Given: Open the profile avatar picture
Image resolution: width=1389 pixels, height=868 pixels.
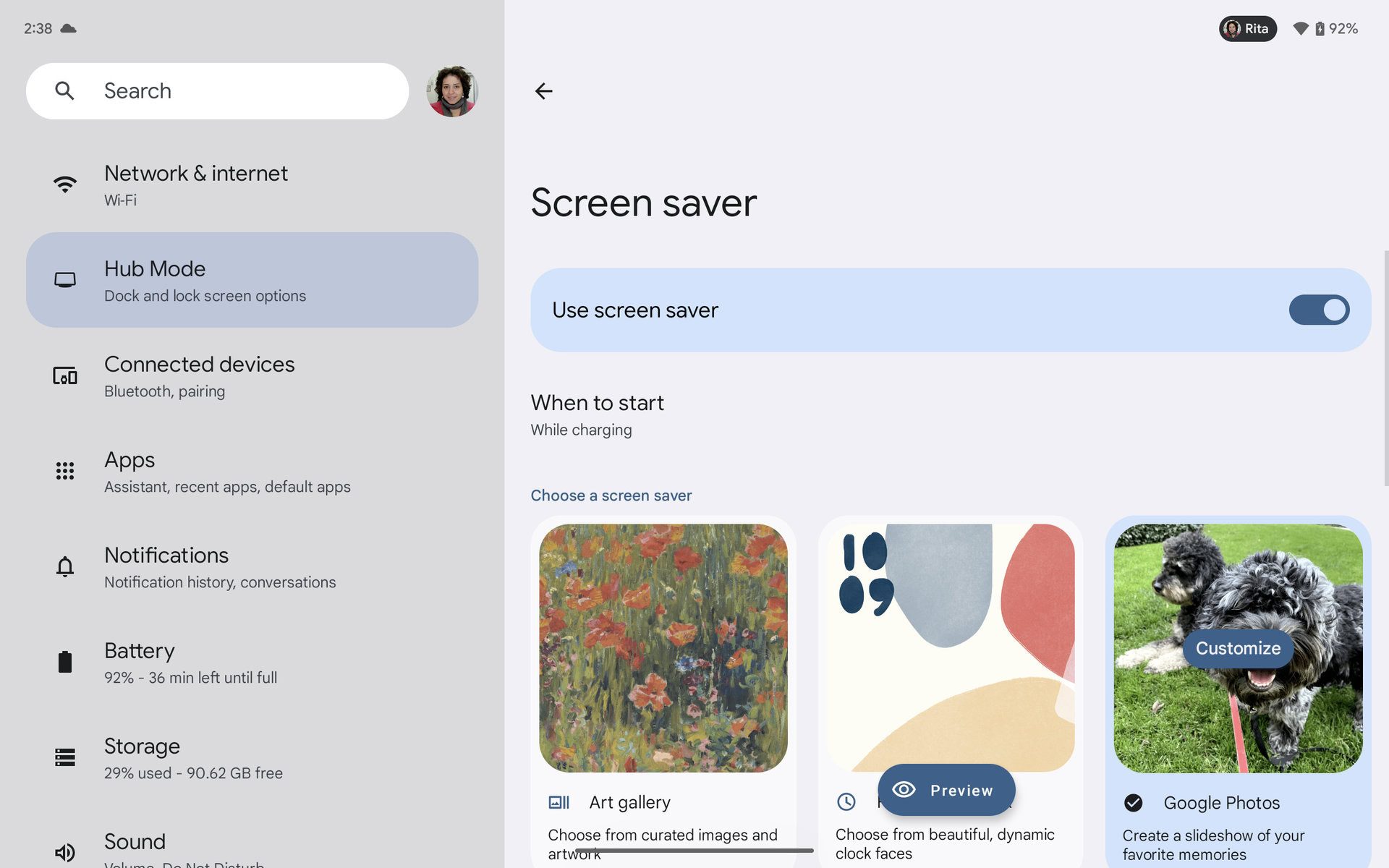Looking at the screenshot, I should point(452,91).
